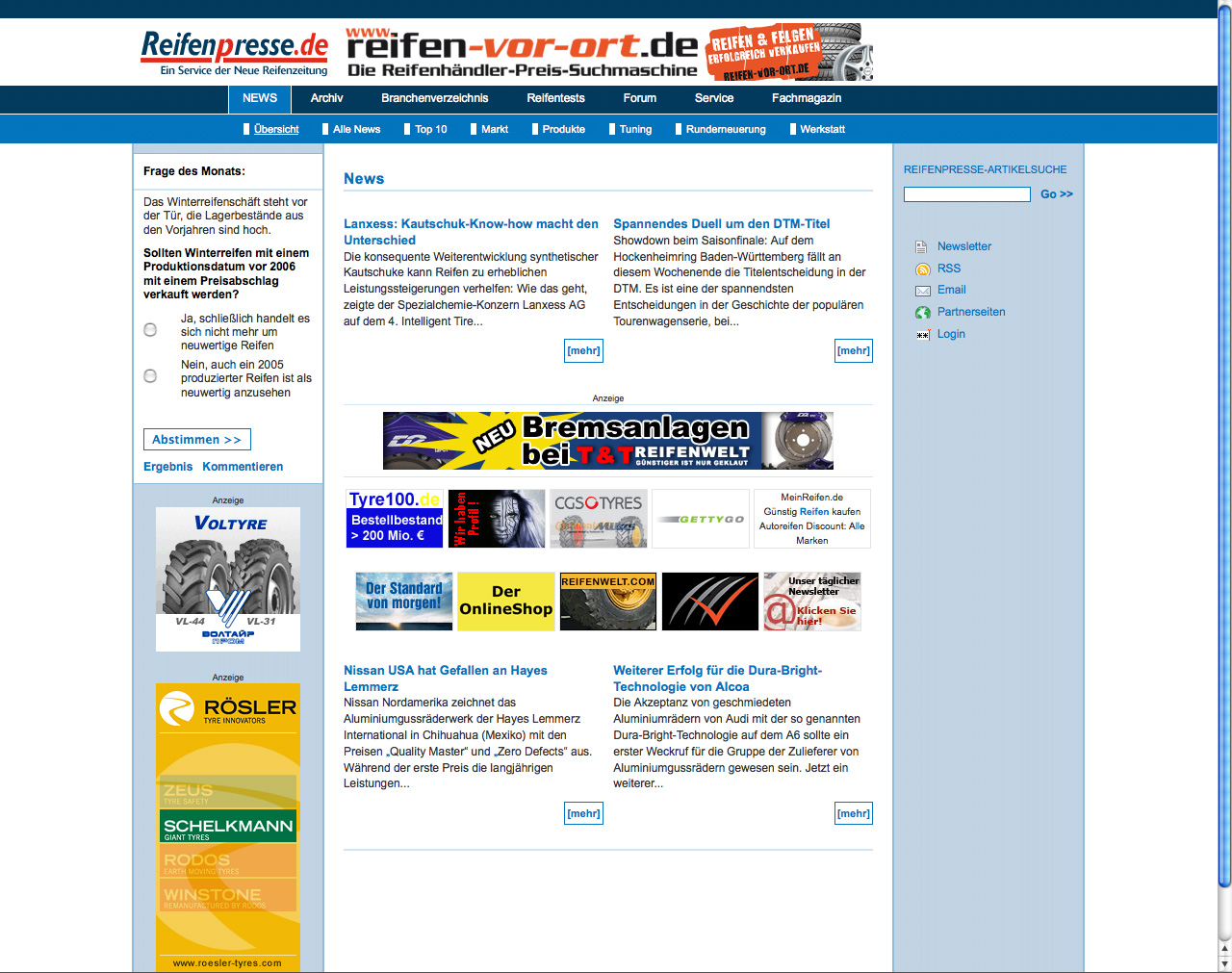Screen dimensions: 1232x973
Task: Select the Werkstatt submenu item
Action: pyautogui.click(x=822, y=130)
